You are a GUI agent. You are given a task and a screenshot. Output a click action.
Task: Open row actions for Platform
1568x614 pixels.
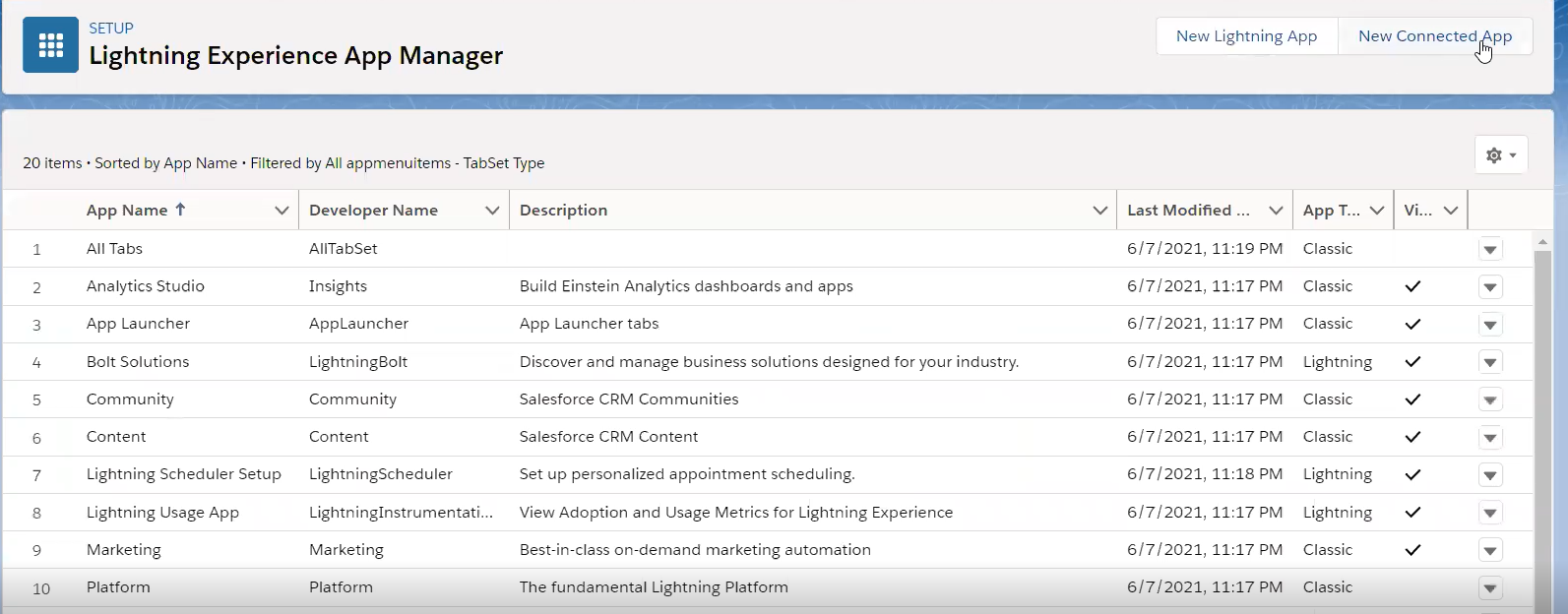(x=1490, y=588)
